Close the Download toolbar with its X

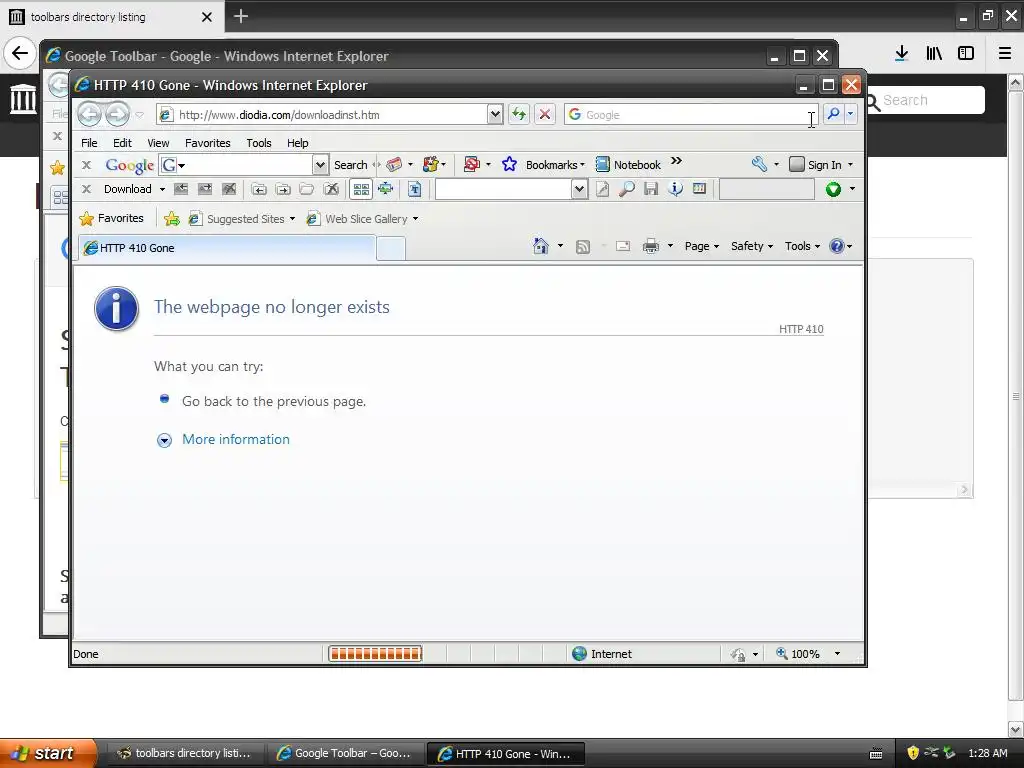pos(86,189)
